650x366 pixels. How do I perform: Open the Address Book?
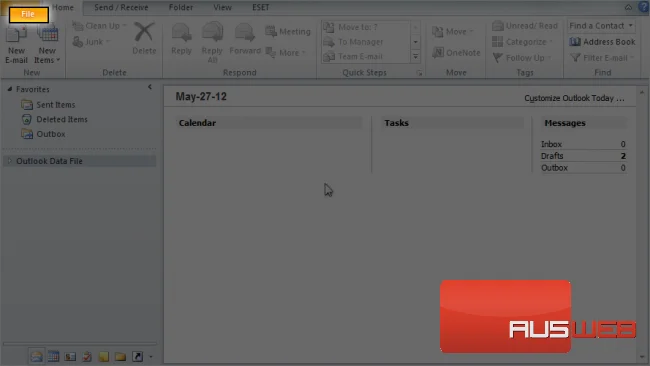(602, 42)
